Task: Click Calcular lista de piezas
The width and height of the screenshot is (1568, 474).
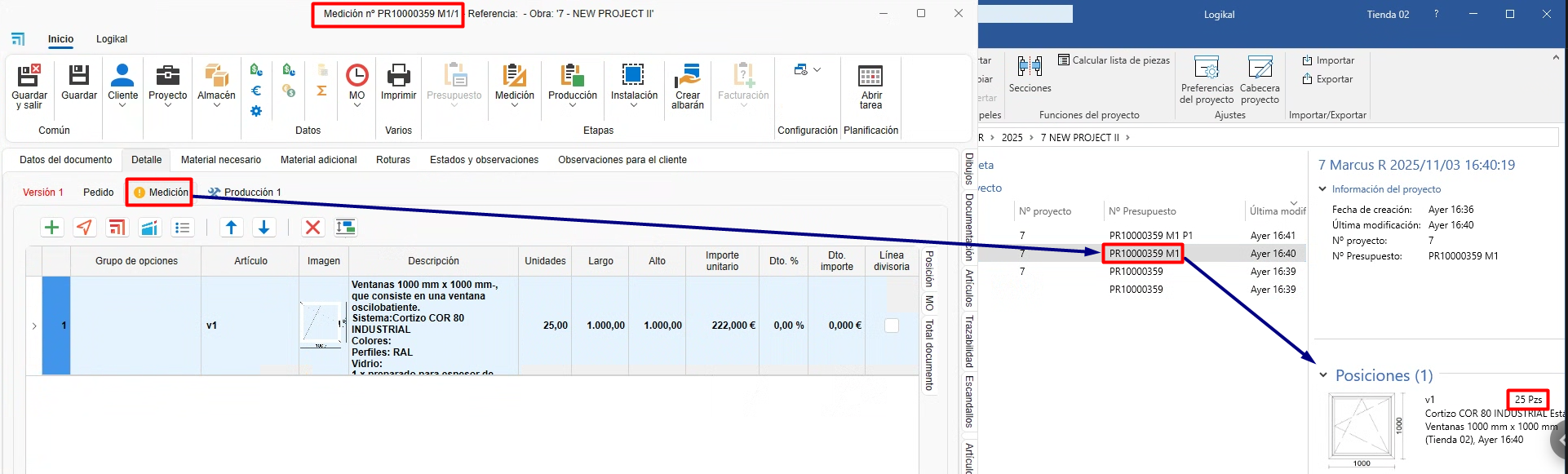Action: (1114, 60)
